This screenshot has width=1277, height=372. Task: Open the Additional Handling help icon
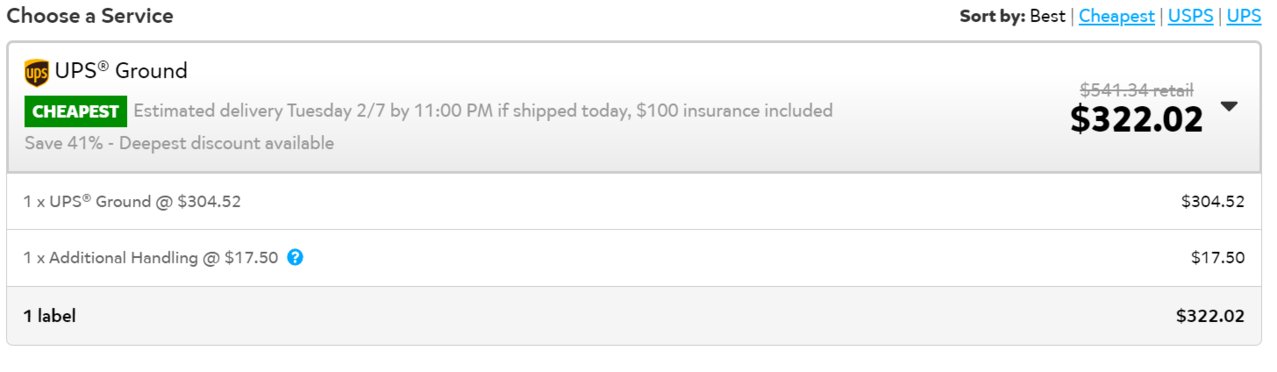tap(295, 257)
